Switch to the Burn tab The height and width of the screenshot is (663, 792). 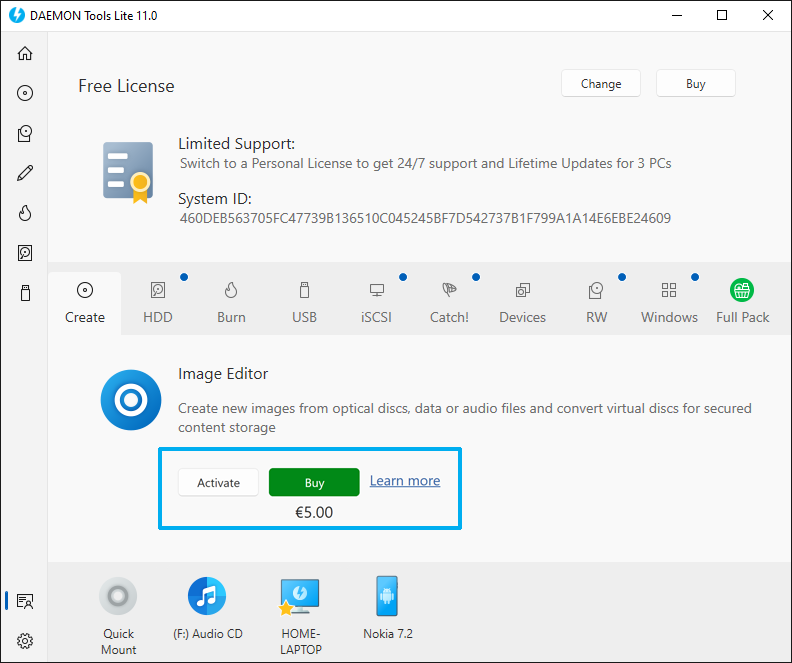[231, 303]
